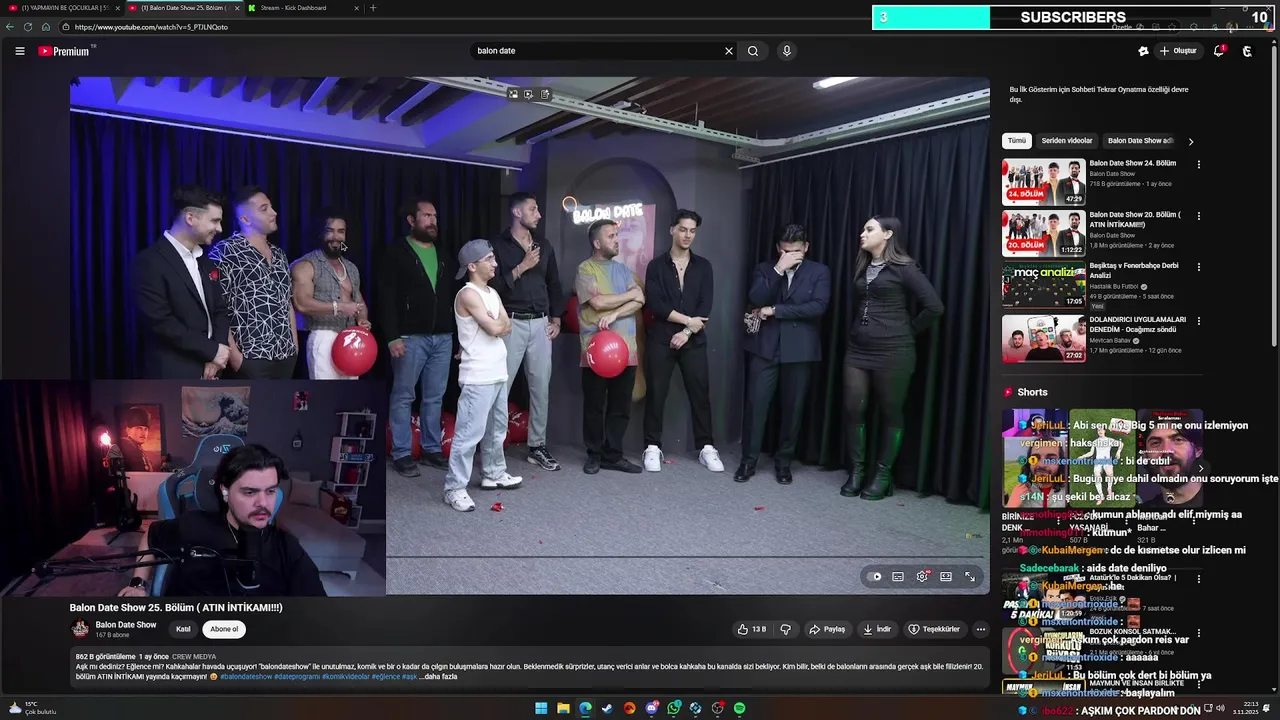Viewport: 1280px width, 720px height.
Task: Open options for DOLANDIRICI UYGULAMALARI video
Action: point(1199,321)
